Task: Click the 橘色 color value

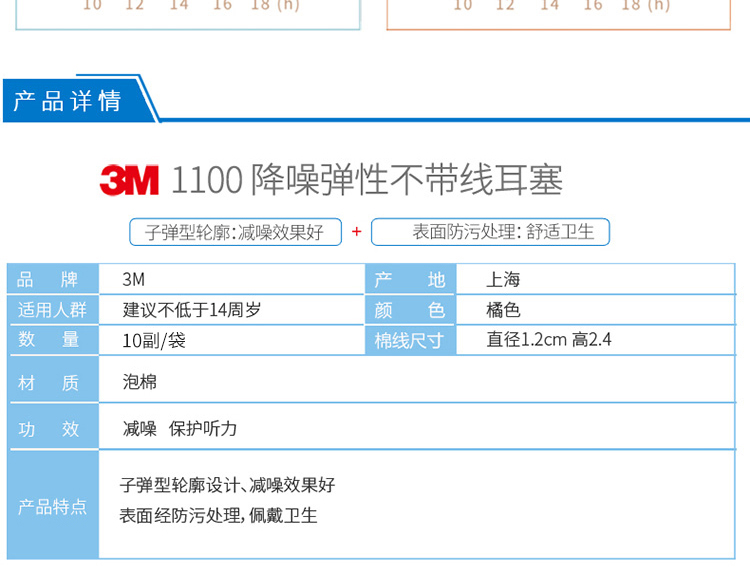Action: pyautogui.click(x=503, y=310)
